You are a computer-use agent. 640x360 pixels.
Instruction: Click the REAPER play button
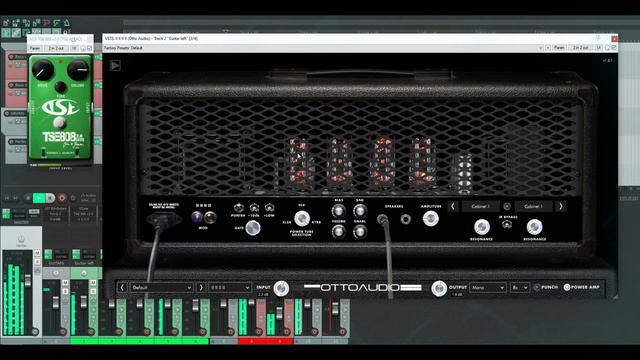39,198
